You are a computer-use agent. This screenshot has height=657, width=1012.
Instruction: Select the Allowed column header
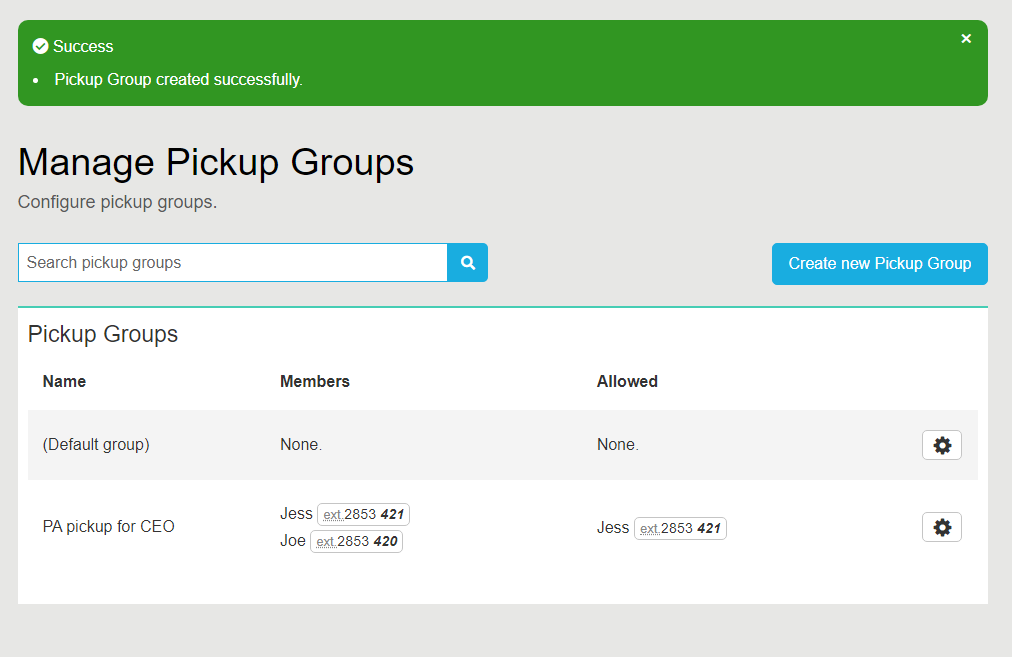[627, 381]
